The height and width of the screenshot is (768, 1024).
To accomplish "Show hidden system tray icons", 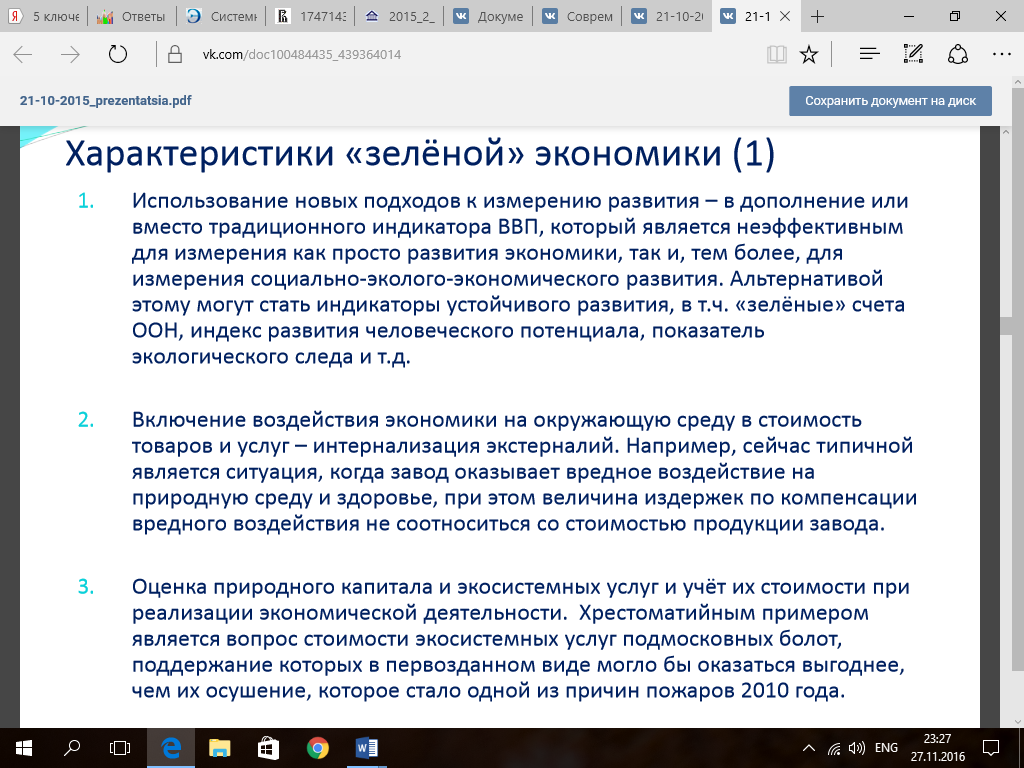I will pyautogui.click(x=809, y=748).
